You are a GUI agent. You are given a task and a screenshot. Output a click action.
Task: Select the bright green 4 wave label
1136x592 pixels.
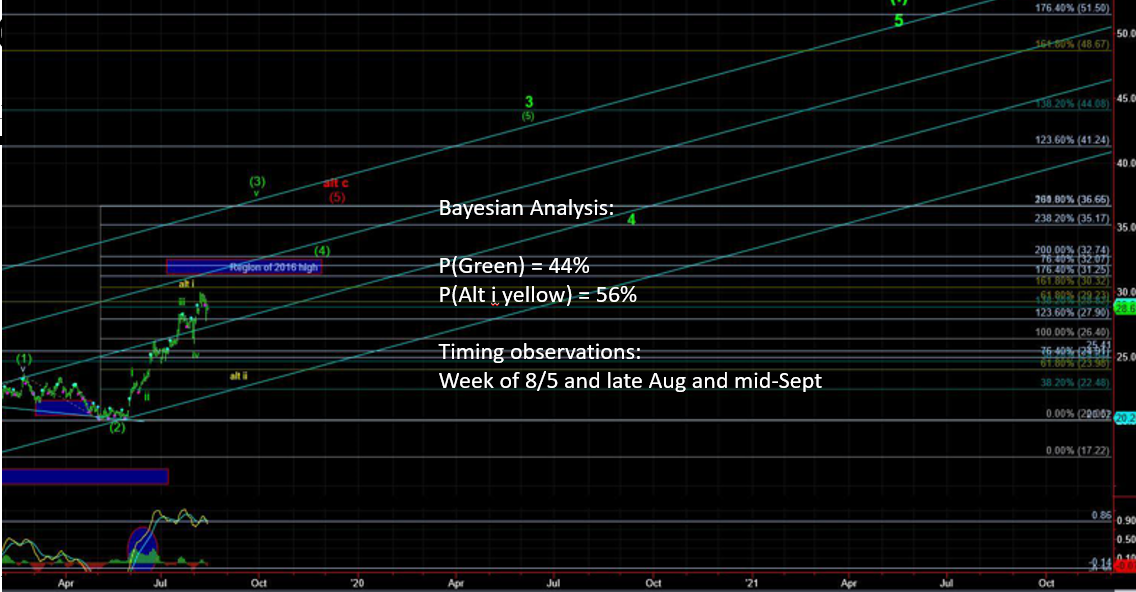pyautogui.click(x=631, y=218)
